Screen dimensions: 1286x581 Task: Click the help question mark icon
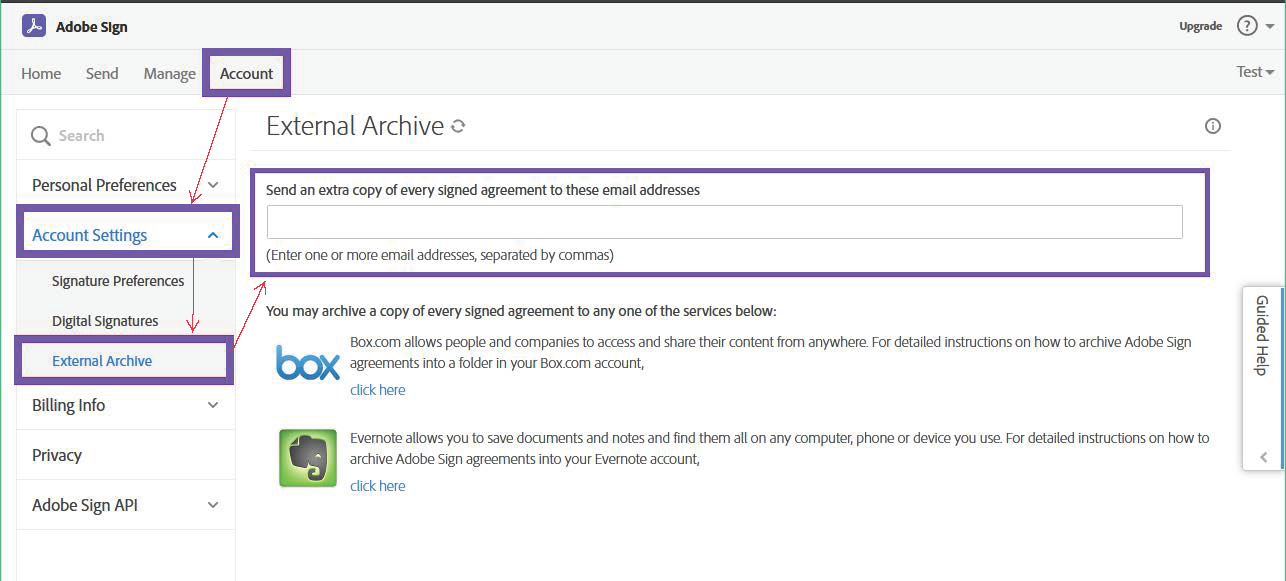[1247, 25]
